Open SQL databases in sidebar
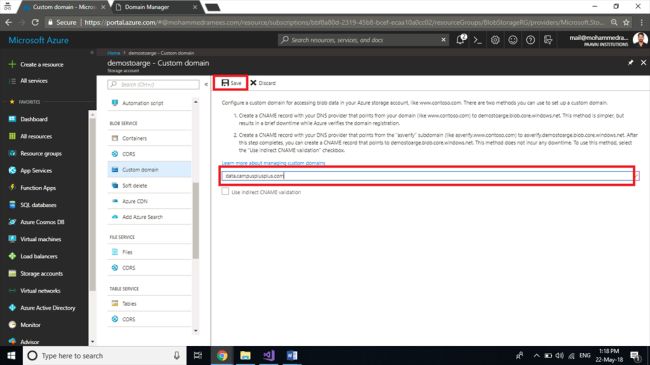The image size is (650, 365). coord(32,205)
